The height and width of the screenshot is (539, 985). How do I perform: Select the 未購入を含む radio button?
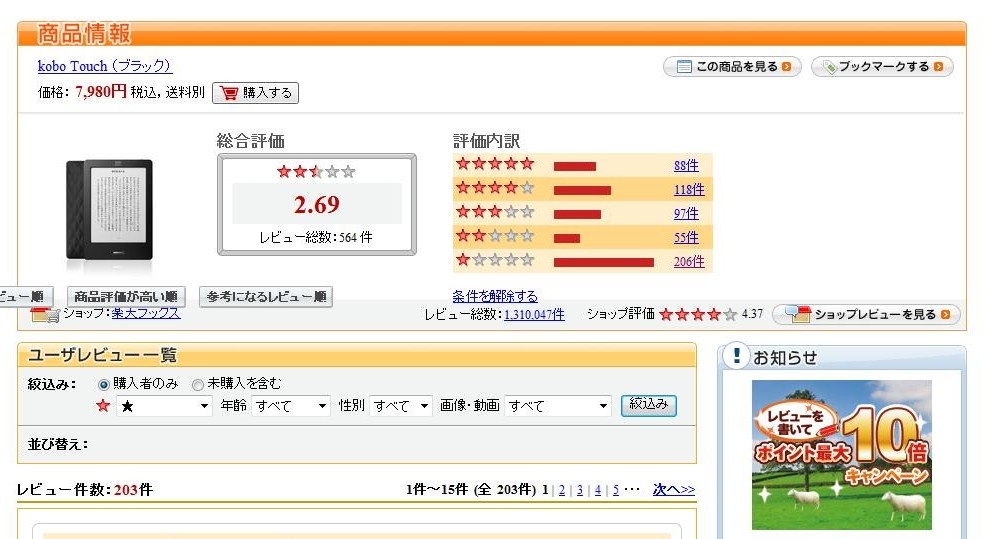coord(198,384)
